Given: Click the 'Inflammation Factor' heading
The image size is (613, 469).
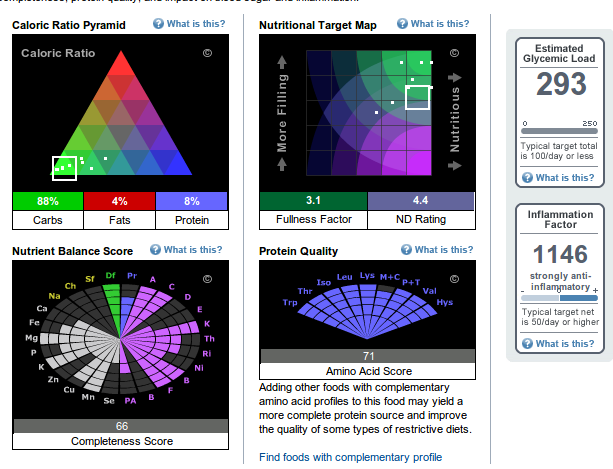Looking at the screenshot, I should tap(560, 219).
